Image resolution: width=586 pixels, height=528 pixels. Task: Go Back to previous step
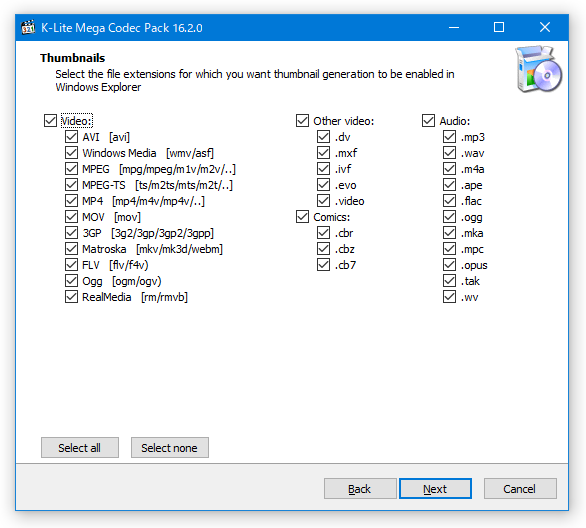click(360, 488)
